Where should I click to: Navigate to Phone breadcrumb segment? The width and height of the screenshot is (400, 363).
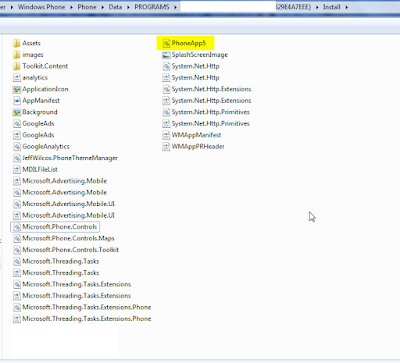pyautogui.click(x=87, y=7)
